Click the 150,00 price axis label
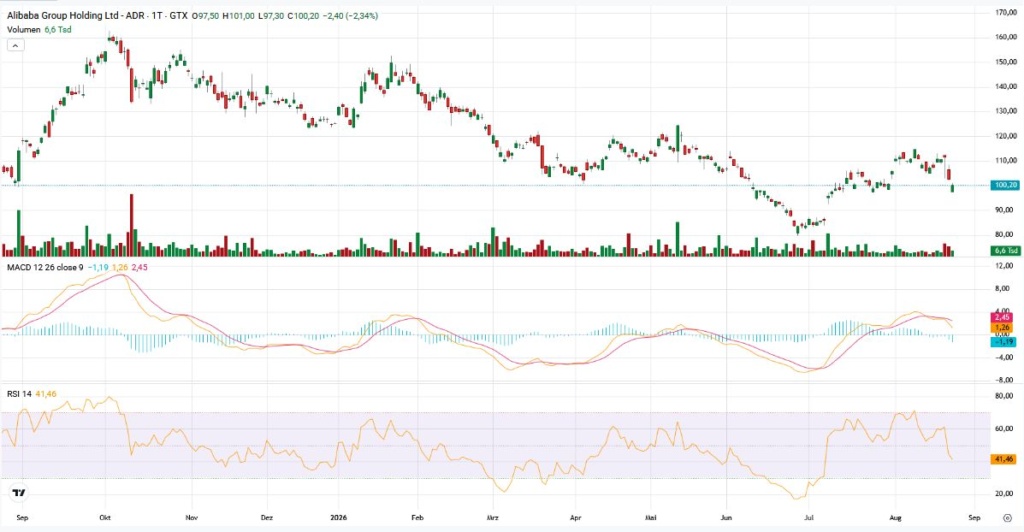 tap(1006, 62)
